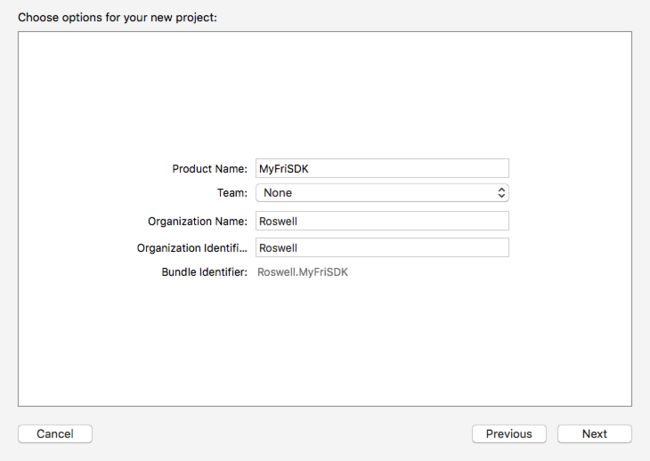Click the Product Name input field
The width and height of the screenshot is (650, 461).
[x=382, y=168]
